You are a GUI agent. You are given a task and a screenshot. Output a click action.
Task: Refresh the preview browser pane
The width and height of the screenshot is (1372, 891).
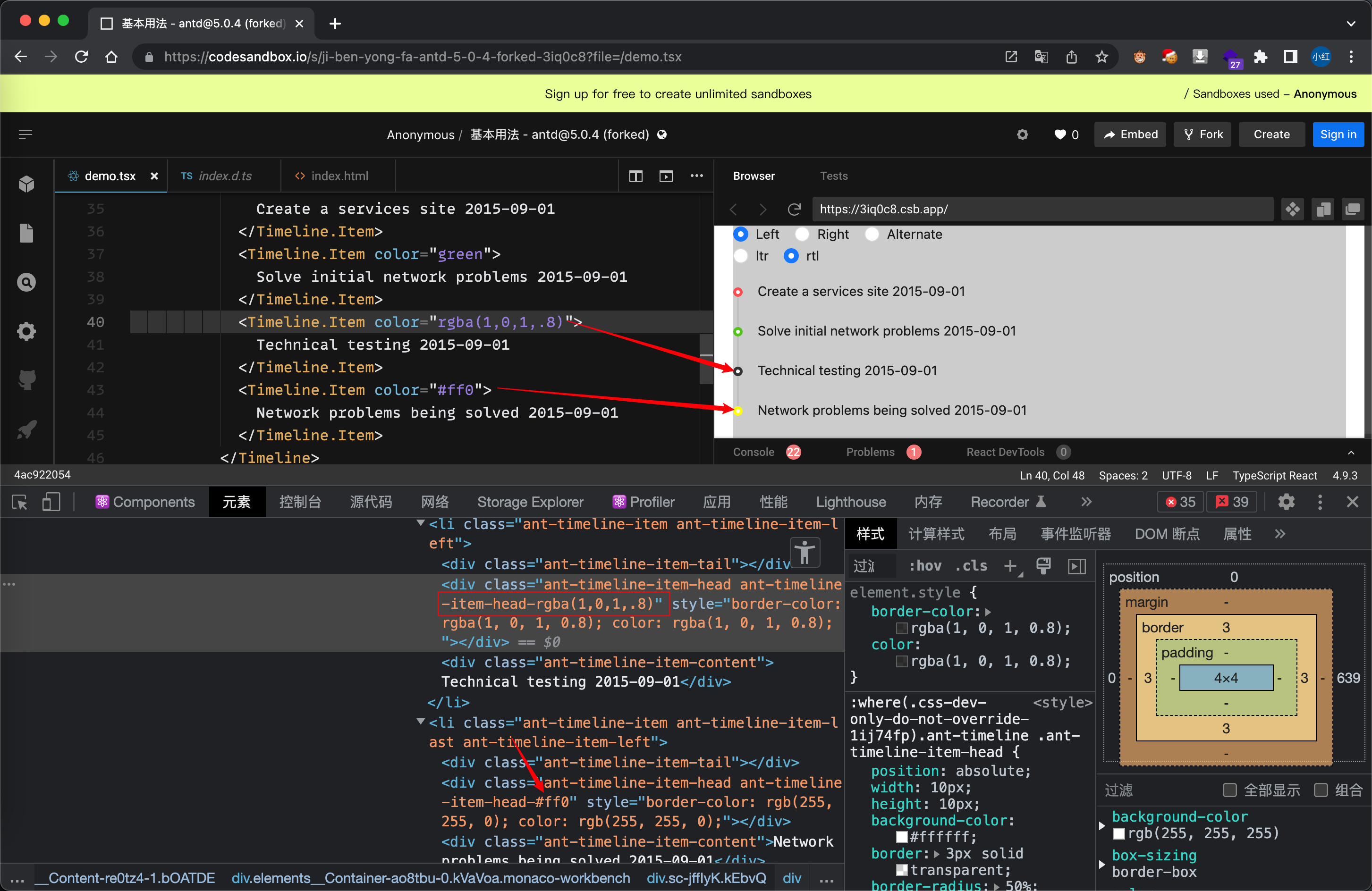tap(794, 209)
